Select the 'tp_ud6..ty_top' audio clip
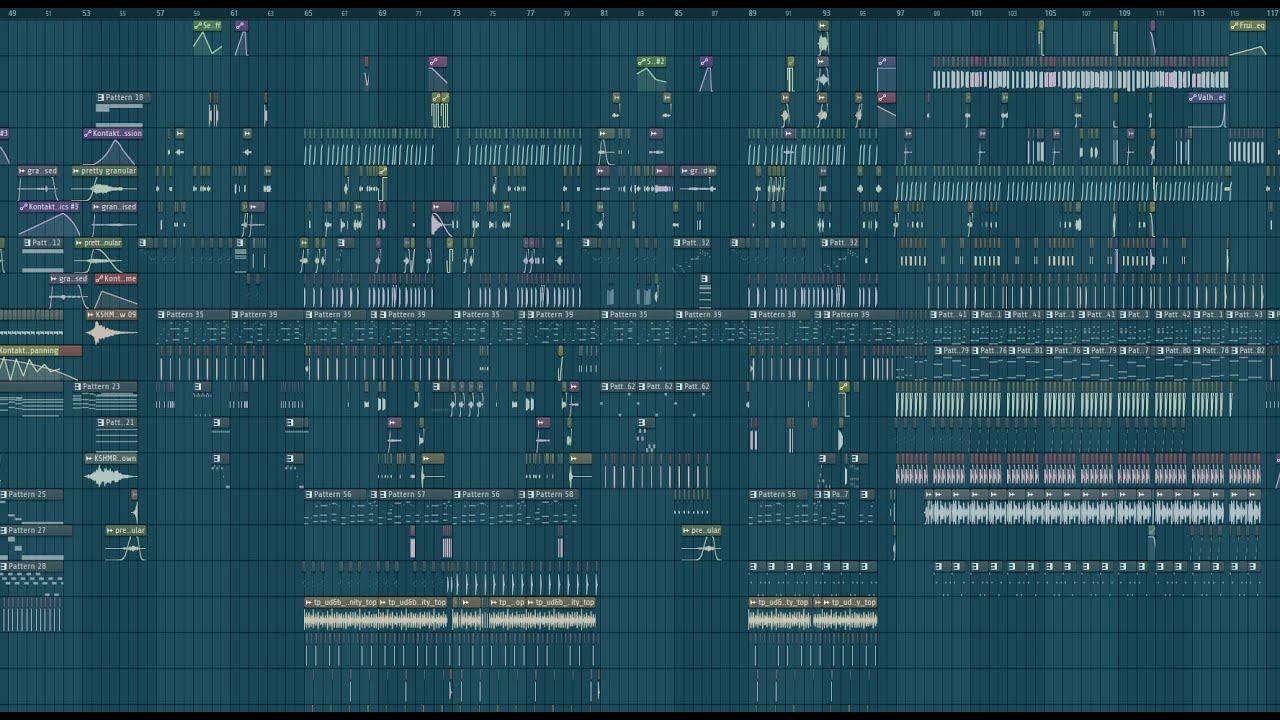Image resolution: width=1280 pixels, height=720 pixels. [780, 602]
